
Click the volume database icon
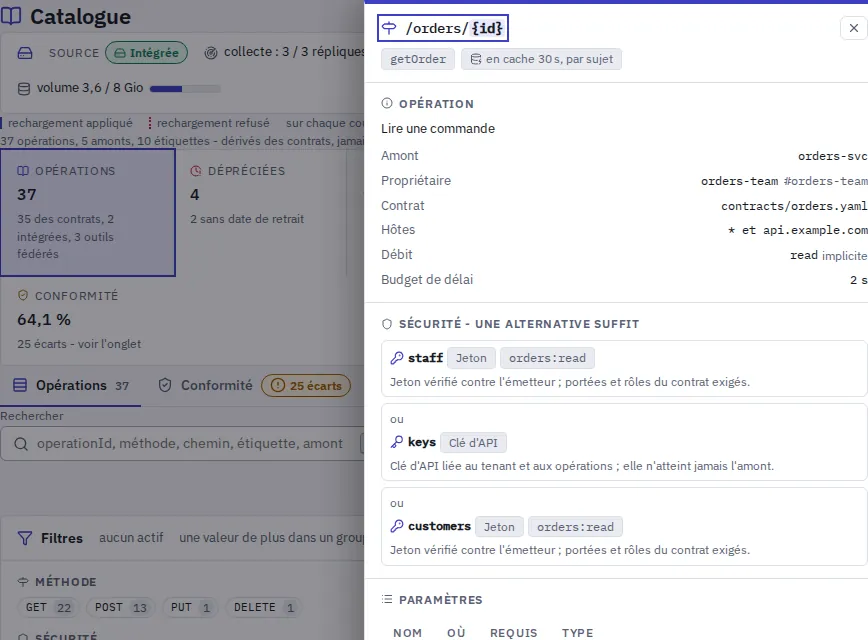pyautogui.click(x=24, y=89)
